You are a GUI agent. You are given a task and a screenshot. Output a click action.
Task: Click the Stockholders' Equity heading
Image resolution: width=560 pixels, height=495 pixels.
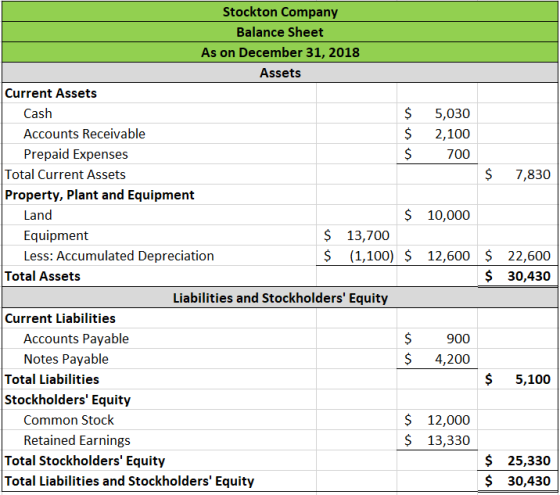tap(68, 400)
